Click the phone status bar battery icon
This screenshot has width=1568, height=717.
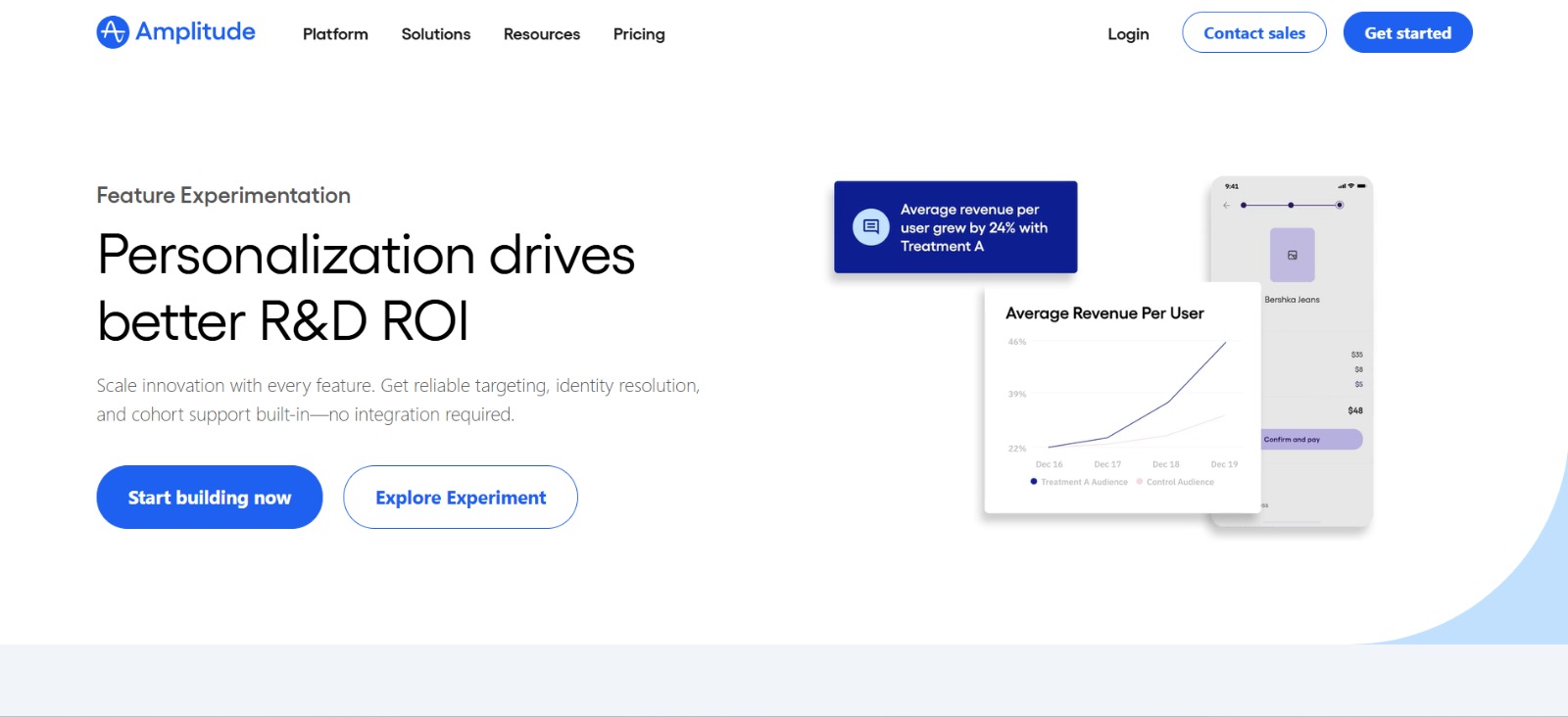point(1361,185)
